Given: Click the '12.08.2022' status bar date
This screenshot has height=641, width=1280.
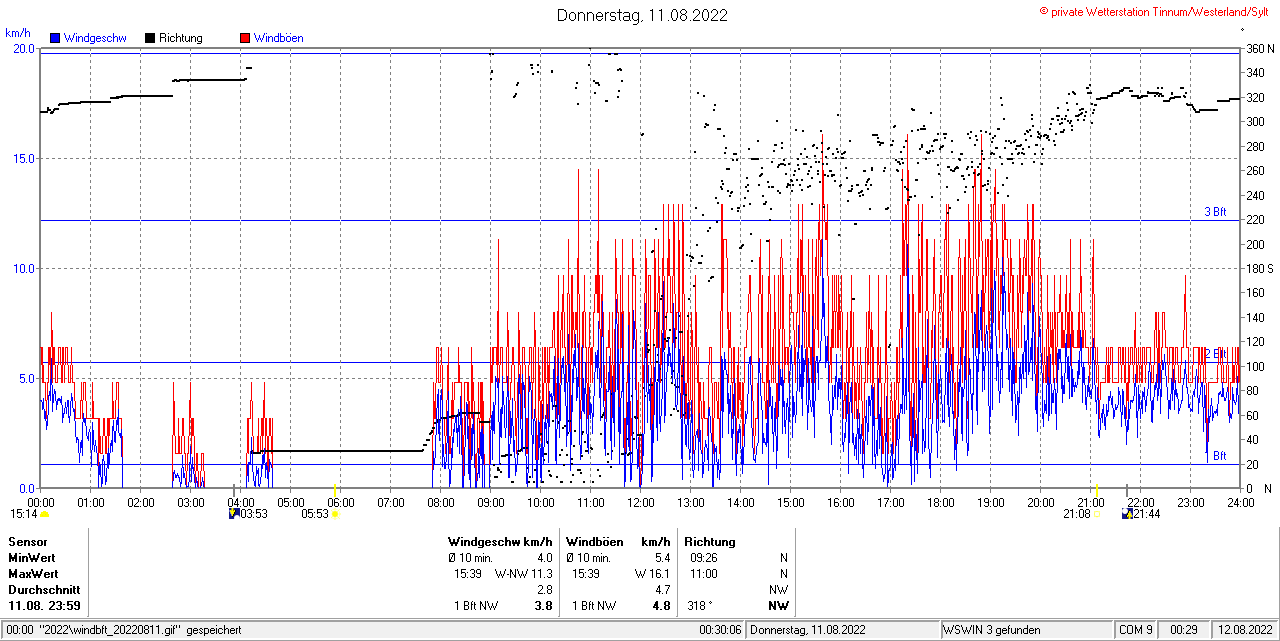Looking at the screenshot, I should tap(1245, 630).
